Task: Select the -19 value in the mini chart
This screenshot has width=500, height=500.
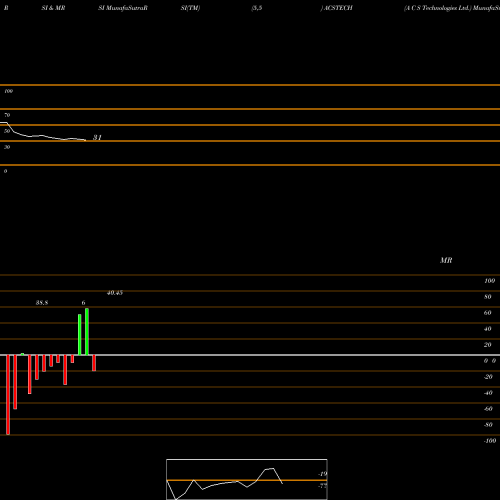Action: coord(322,474)
